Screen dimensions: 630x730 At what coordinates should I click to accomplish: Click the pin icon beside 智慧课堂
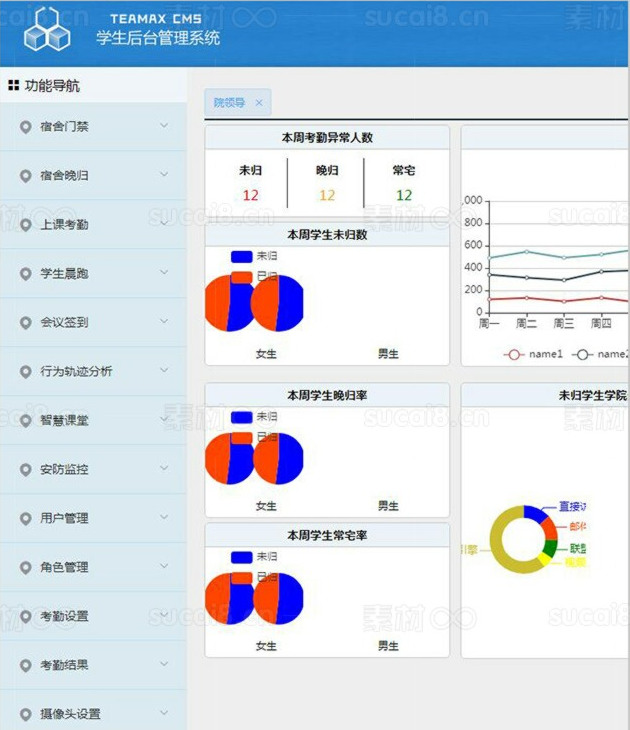click(x=26, y=420)
